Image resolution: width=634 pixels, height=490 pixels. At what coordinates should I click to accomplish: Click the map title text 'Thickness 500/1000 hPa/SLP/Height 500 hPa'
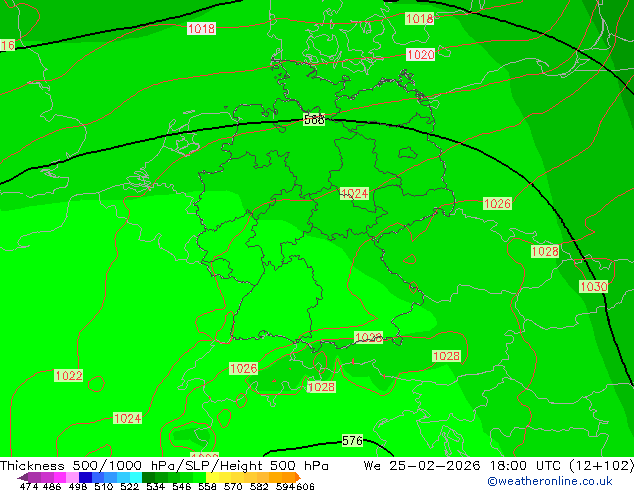point(164,466)
